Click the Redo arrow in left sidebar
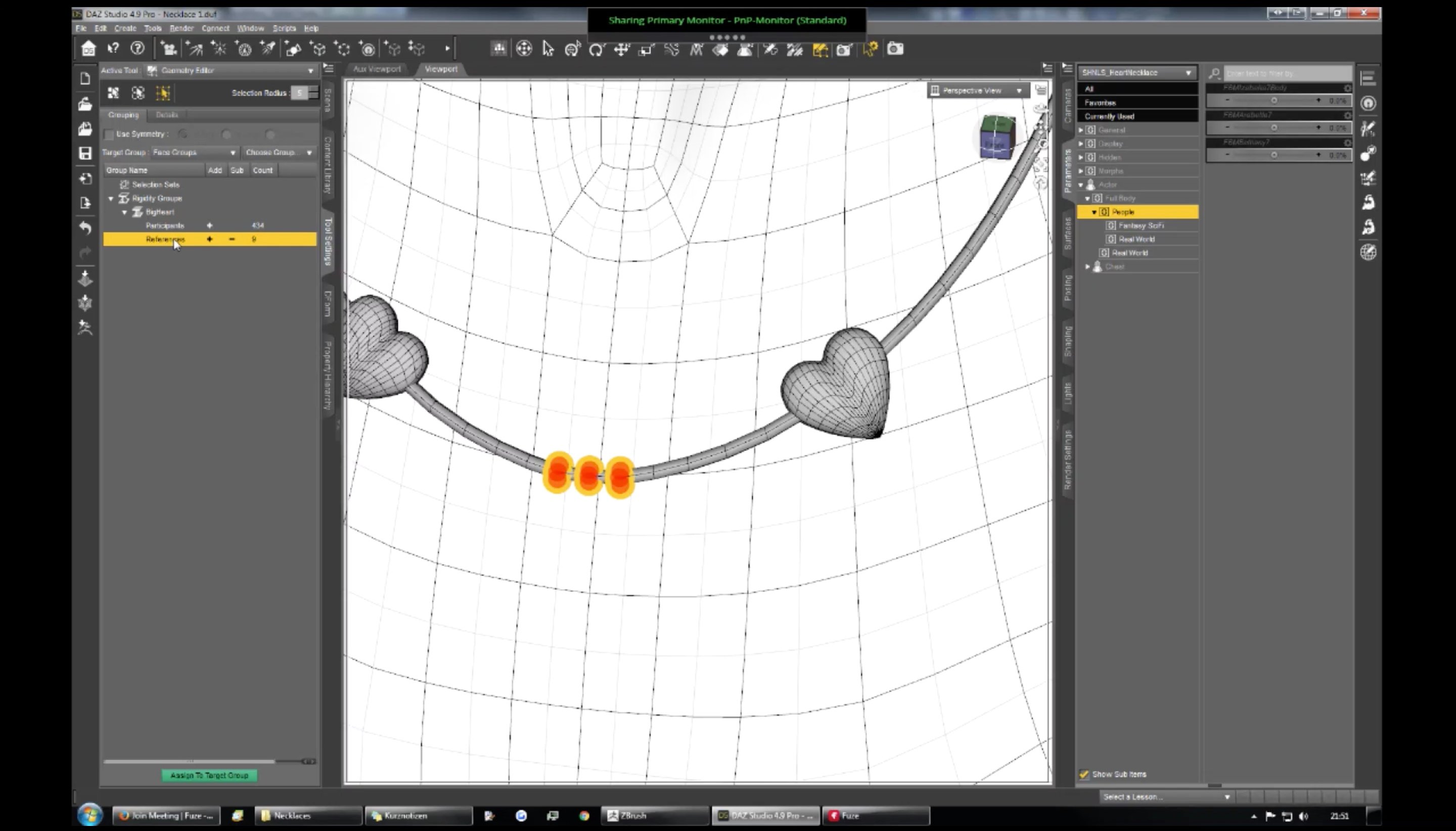This screenshot has height=831, width=1456. 85,252
